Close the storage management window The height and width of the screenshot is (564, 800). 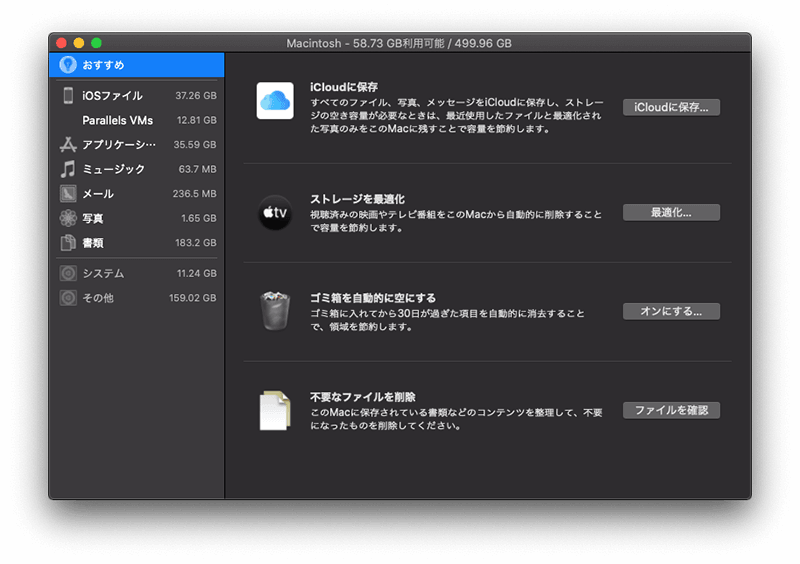tap(62, 43)
